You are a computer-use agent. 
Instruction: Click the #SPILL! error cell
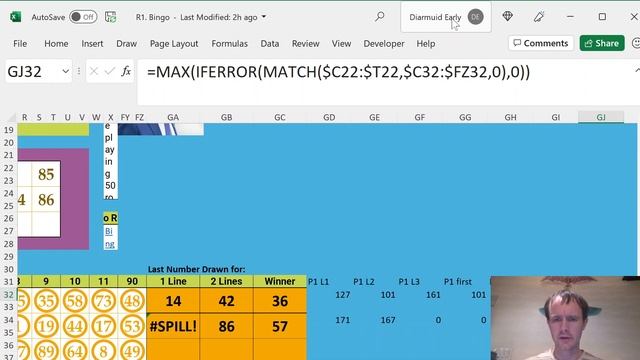click(173, 327)
